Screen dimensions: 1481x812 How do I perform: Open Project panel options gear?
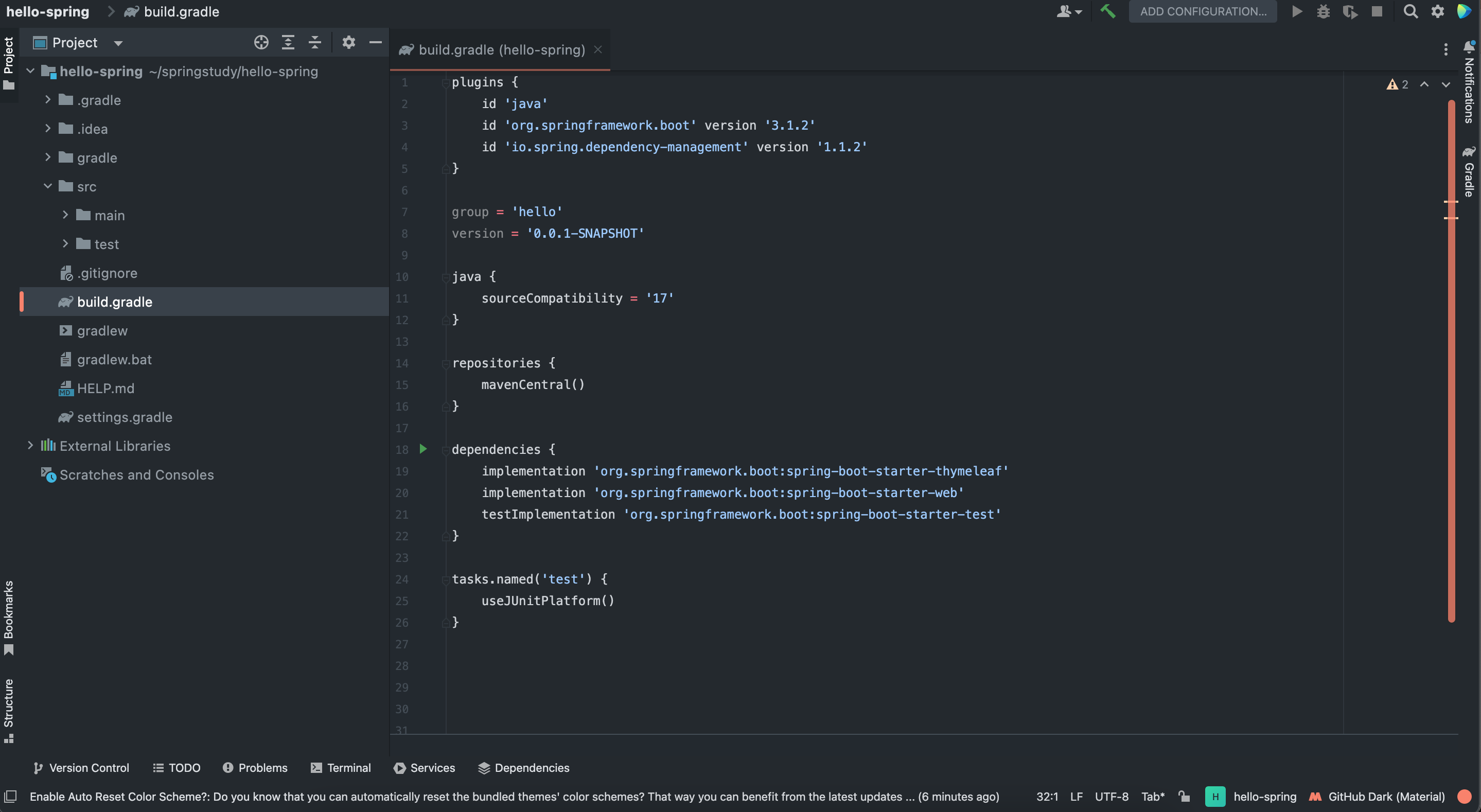point(348,43)
